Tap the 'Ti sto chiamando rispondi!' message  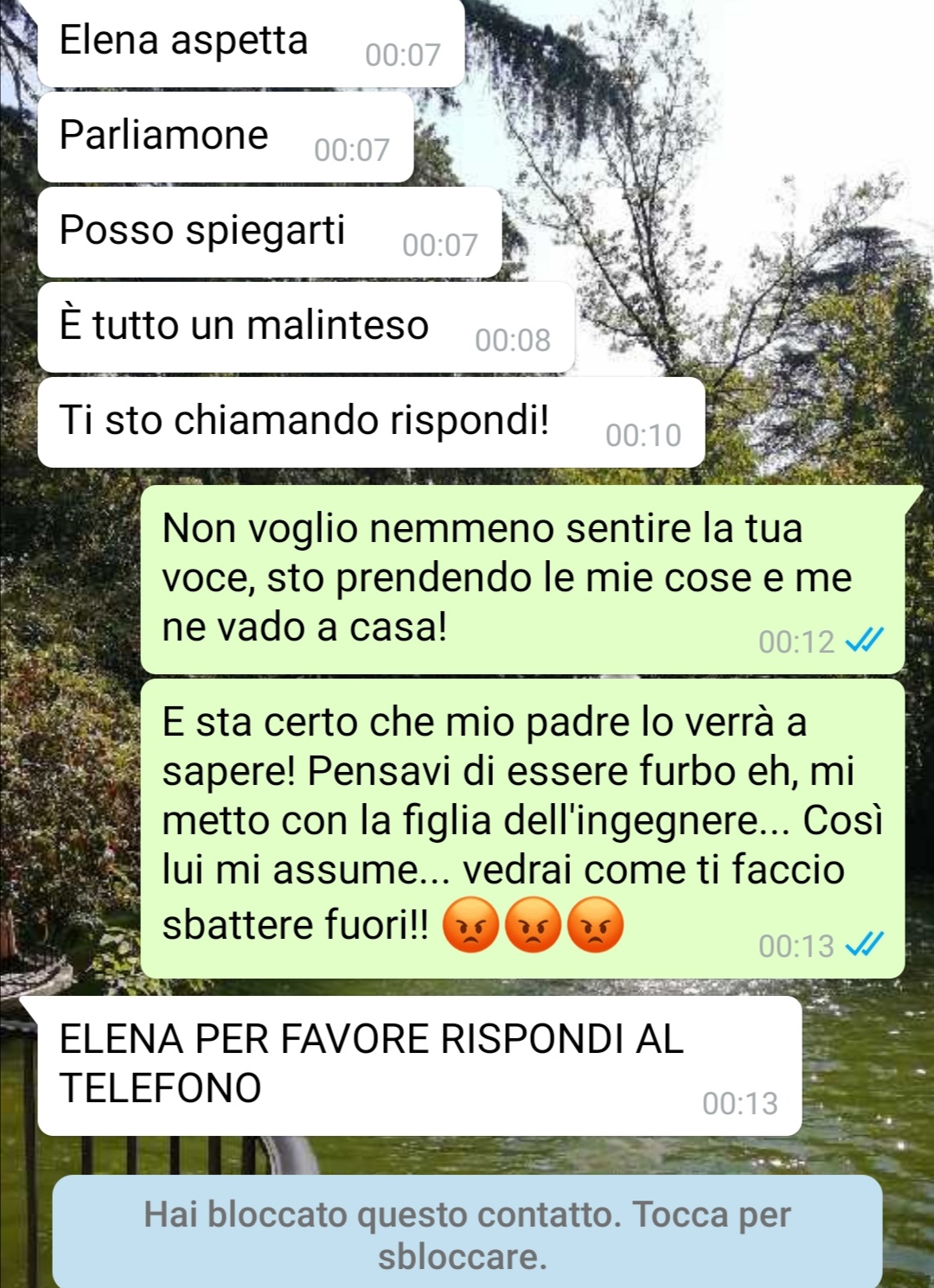(371, 422)
